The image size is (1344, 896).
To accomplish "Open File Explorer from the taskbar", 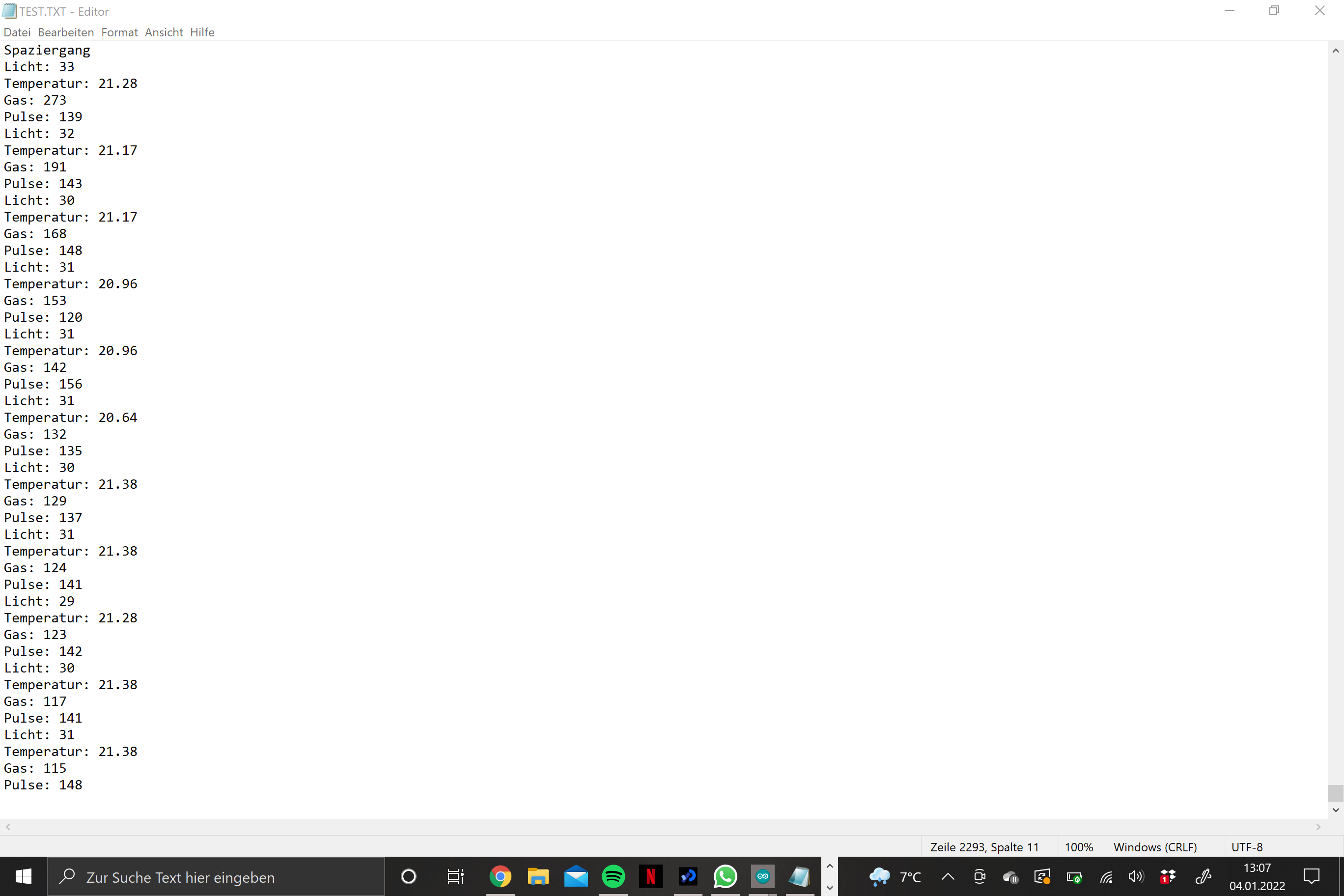I will 538,876.
